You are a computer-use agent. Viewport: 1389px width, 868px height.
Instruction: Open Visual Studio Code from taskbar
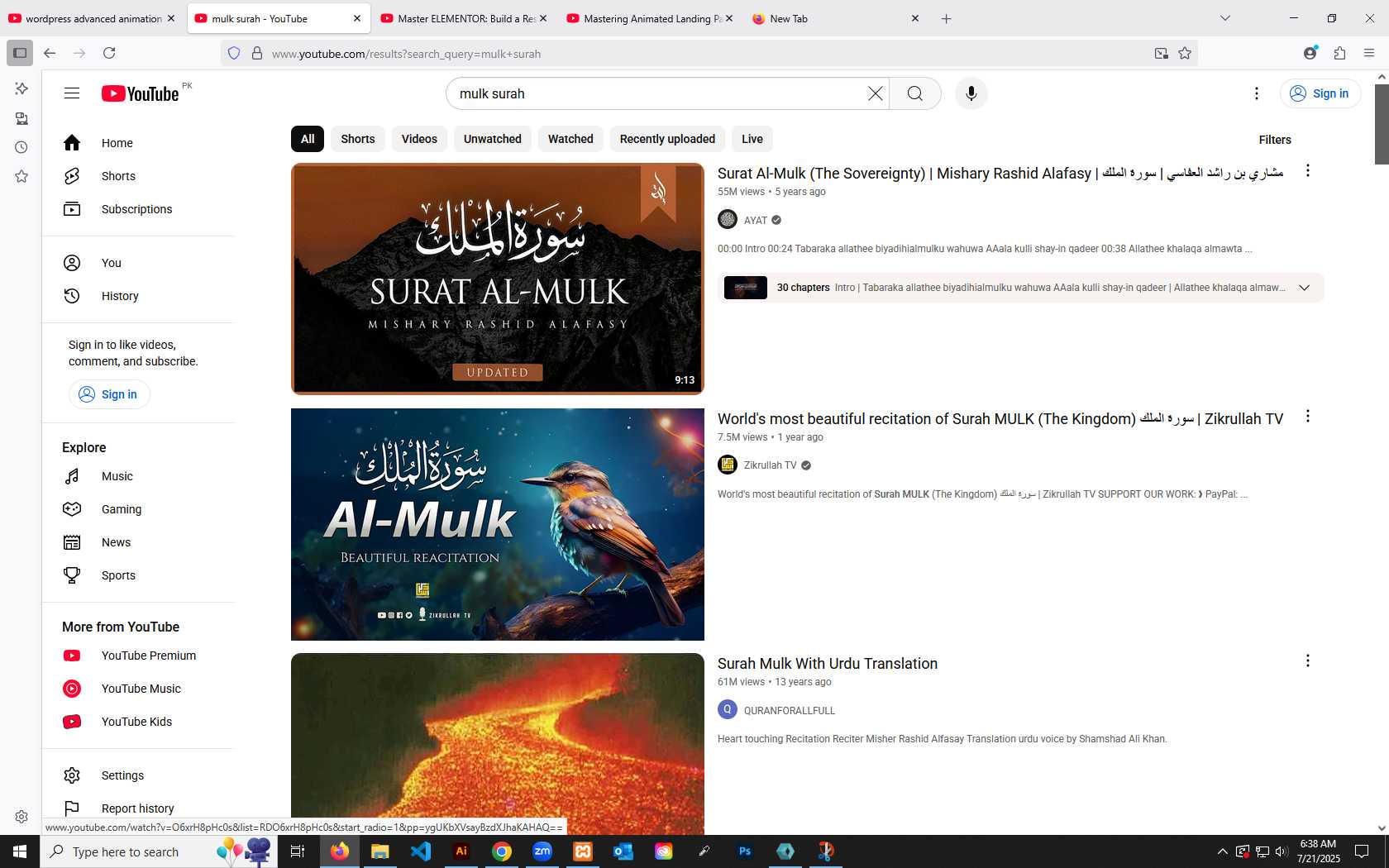coord(421,851)
